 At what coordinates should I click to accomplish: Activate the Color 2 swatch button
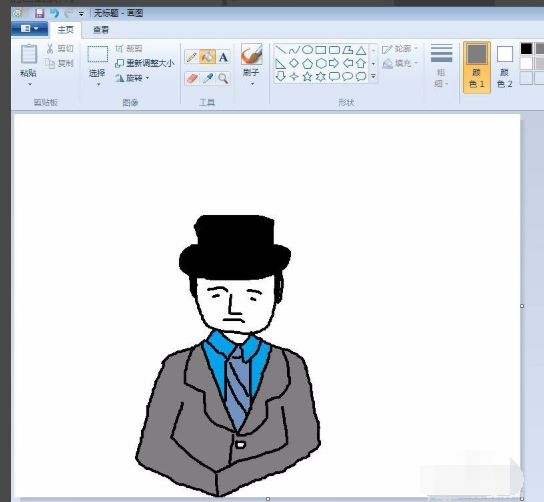point(504,67)
